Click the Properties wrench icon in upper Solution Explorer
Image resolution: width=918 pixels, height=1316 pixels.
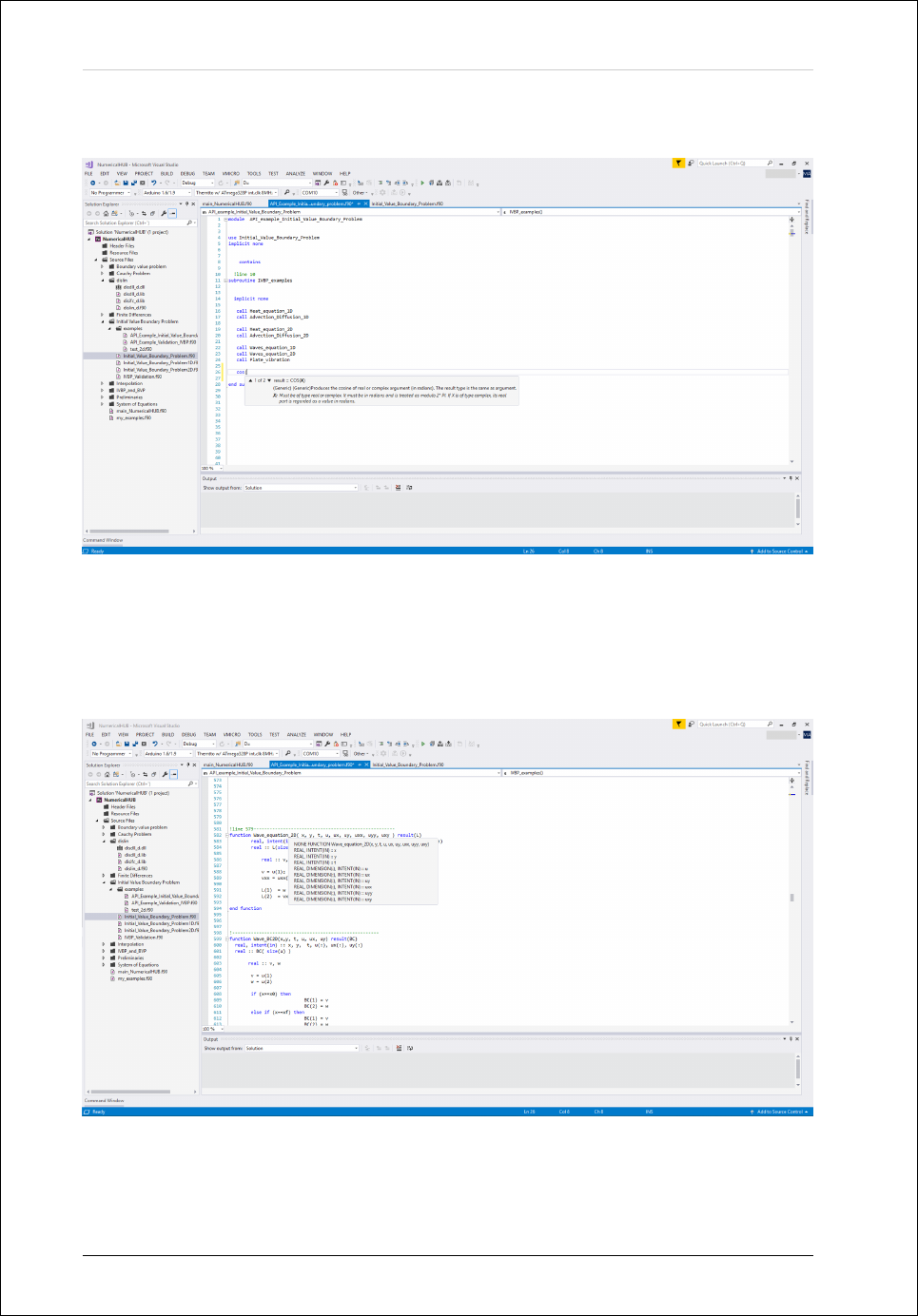click(164, 213)
